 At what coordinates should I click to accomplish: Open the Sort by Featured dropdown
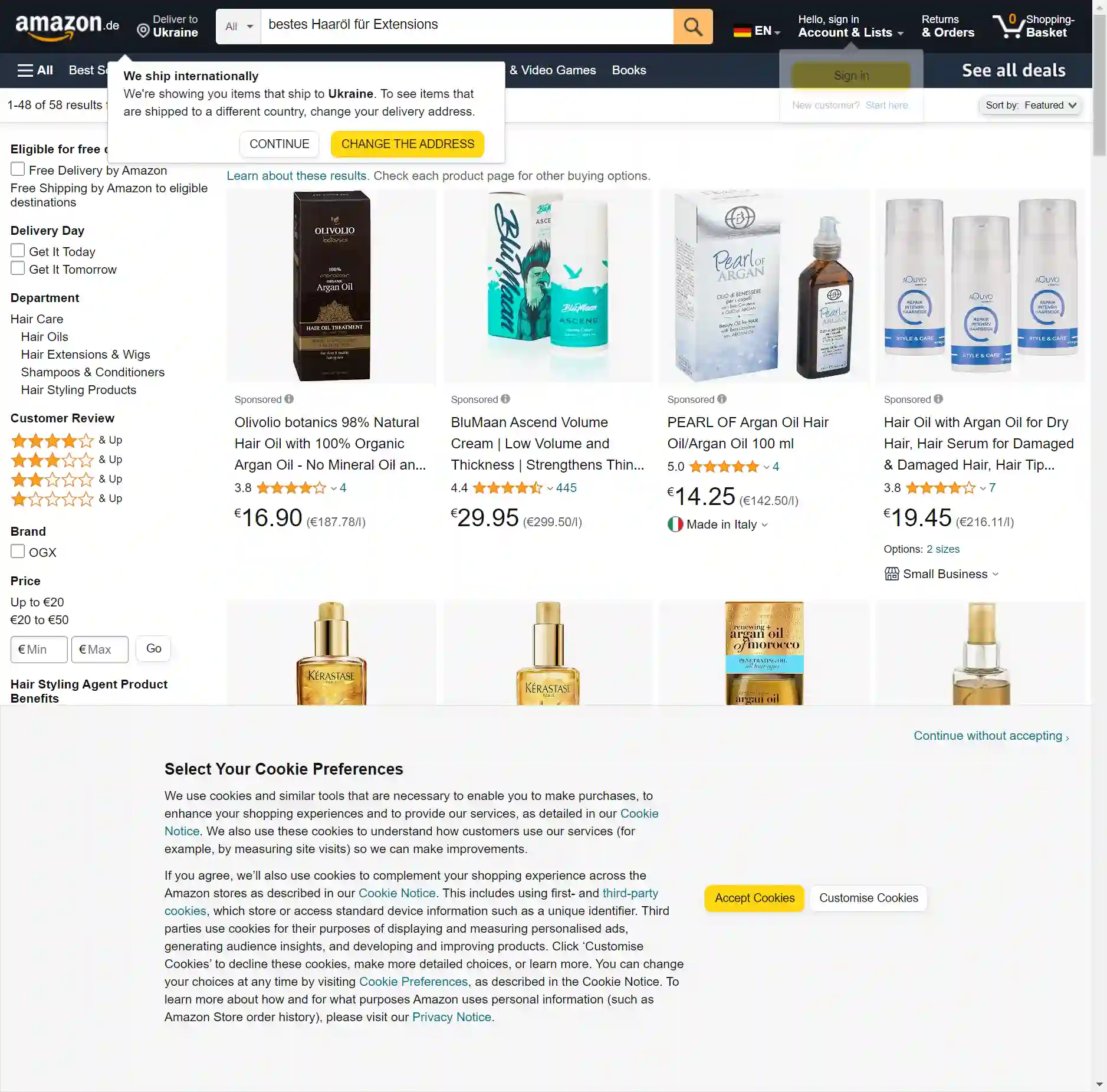point(1030,105)
